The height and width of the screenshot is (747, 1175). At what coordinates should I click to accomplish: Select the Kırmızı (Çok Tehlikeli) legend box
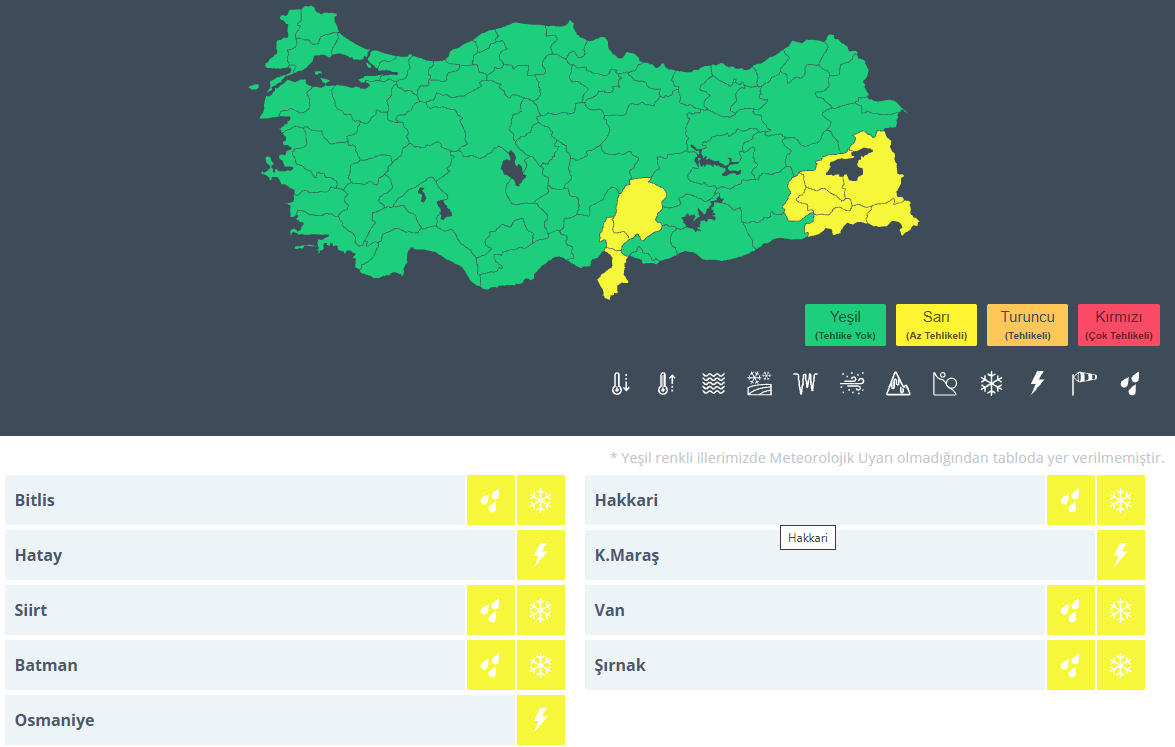1118,325
